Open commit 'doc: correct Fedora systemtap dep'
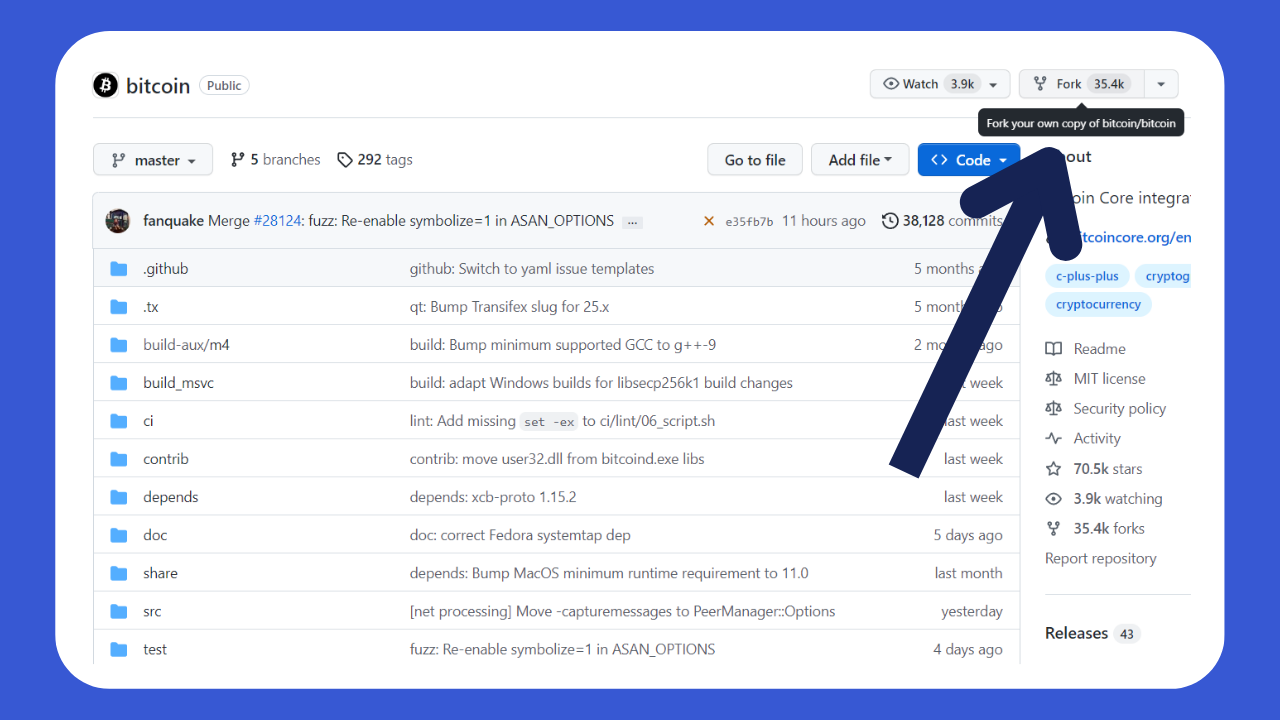This screenshot has width=1280, height=720. (520, 535)
